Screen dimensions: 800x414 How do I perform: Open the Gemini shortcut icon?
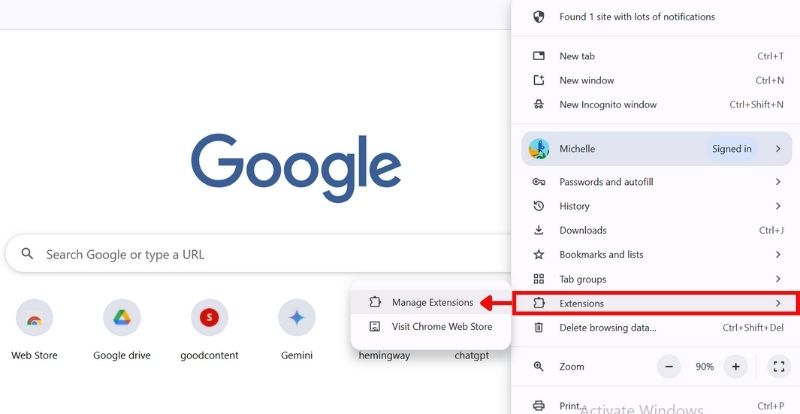pyautogui.click(x=296, y=318)
